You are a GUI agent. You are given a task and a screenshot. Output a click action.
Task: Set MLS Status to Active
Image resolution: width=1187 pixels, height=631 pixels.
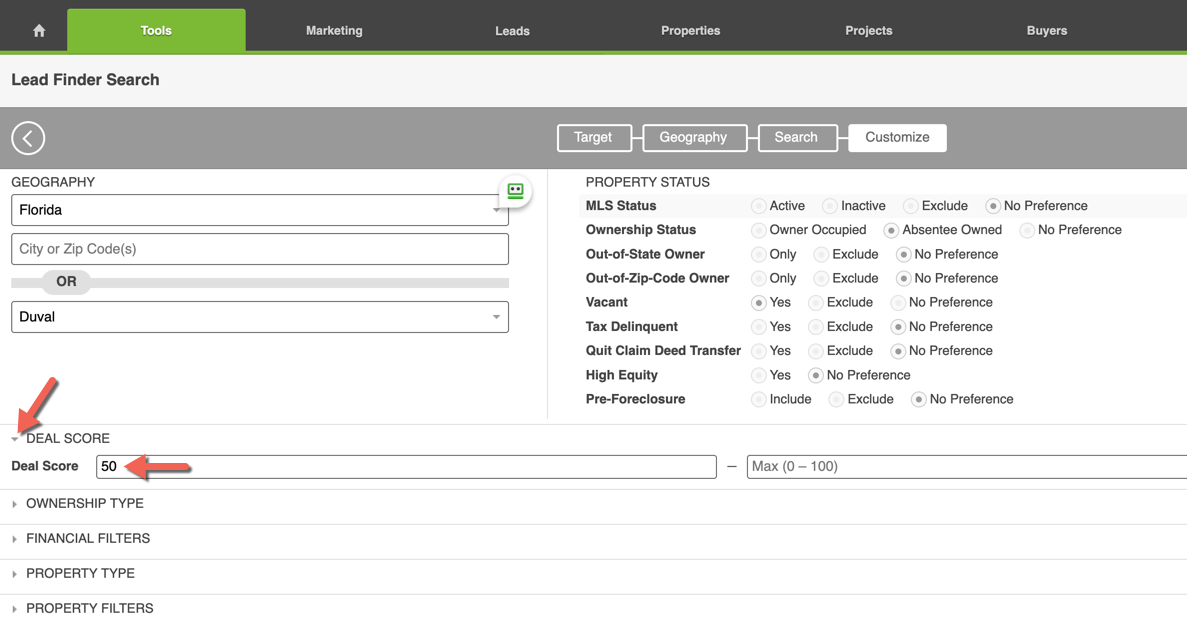(x=759, y=206)
